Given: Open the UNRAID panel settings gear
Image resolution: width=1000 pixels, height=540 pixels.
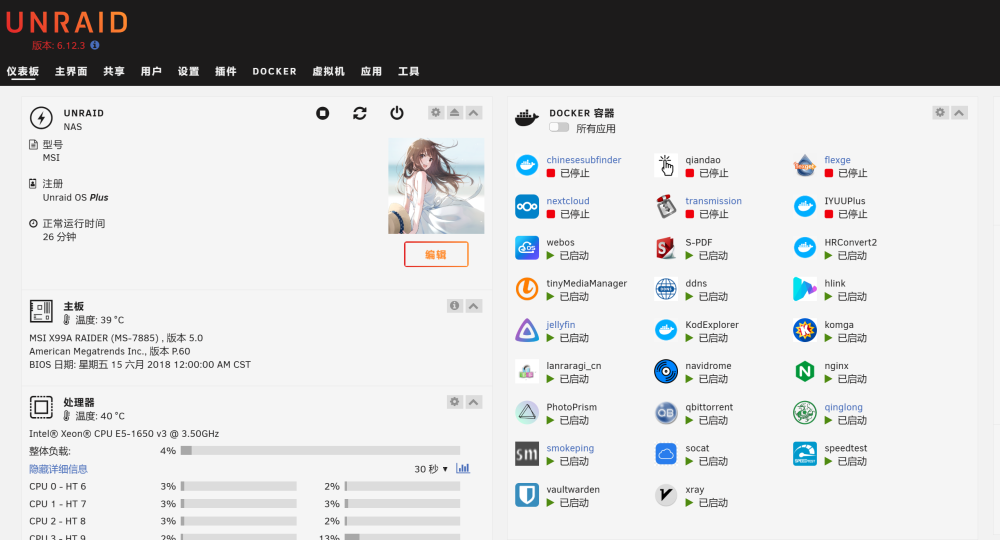Looking at the screenshot, I should point(436,113).
